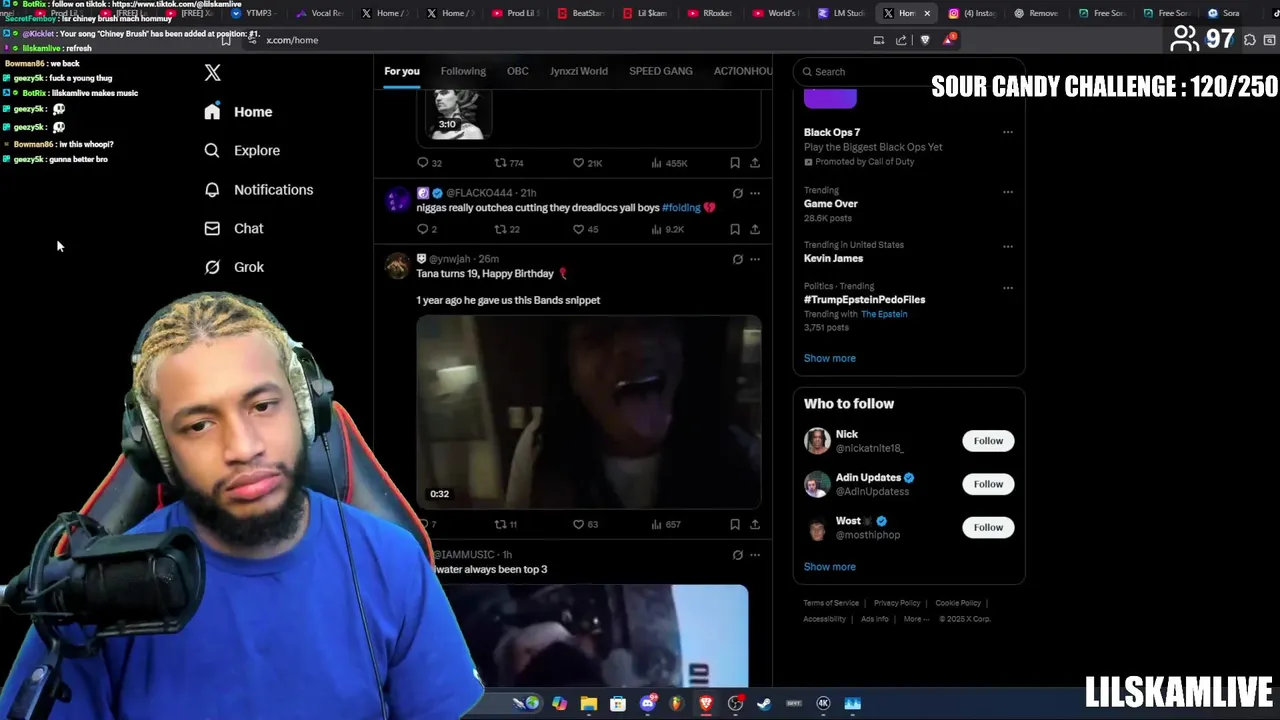Like the post with 21K likes
This screenshot has height=720, width=1280.
(x=587, y=163)
